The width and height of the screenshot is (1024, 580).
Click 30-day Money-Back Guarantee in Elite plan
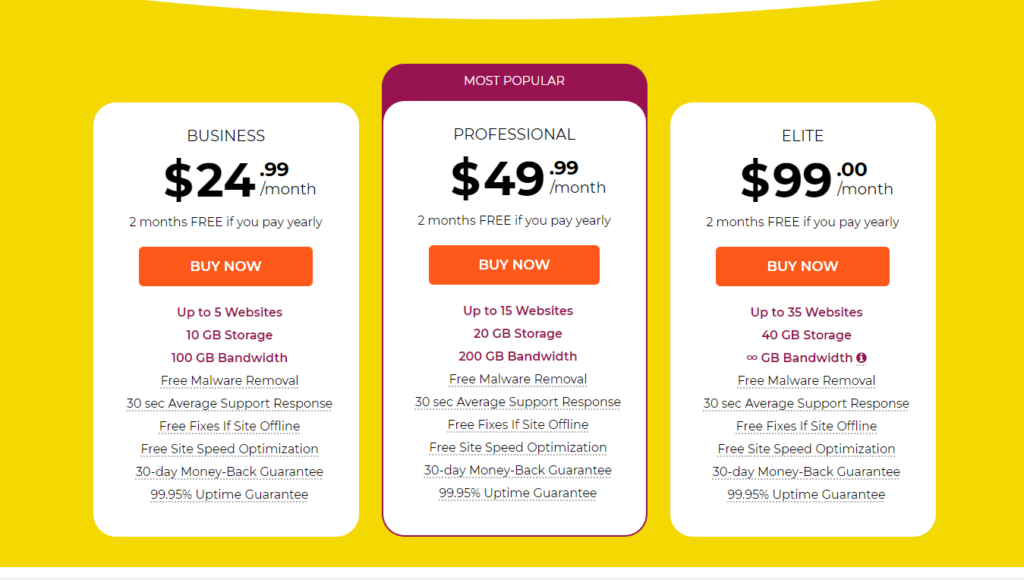click(x=807, y=472)
